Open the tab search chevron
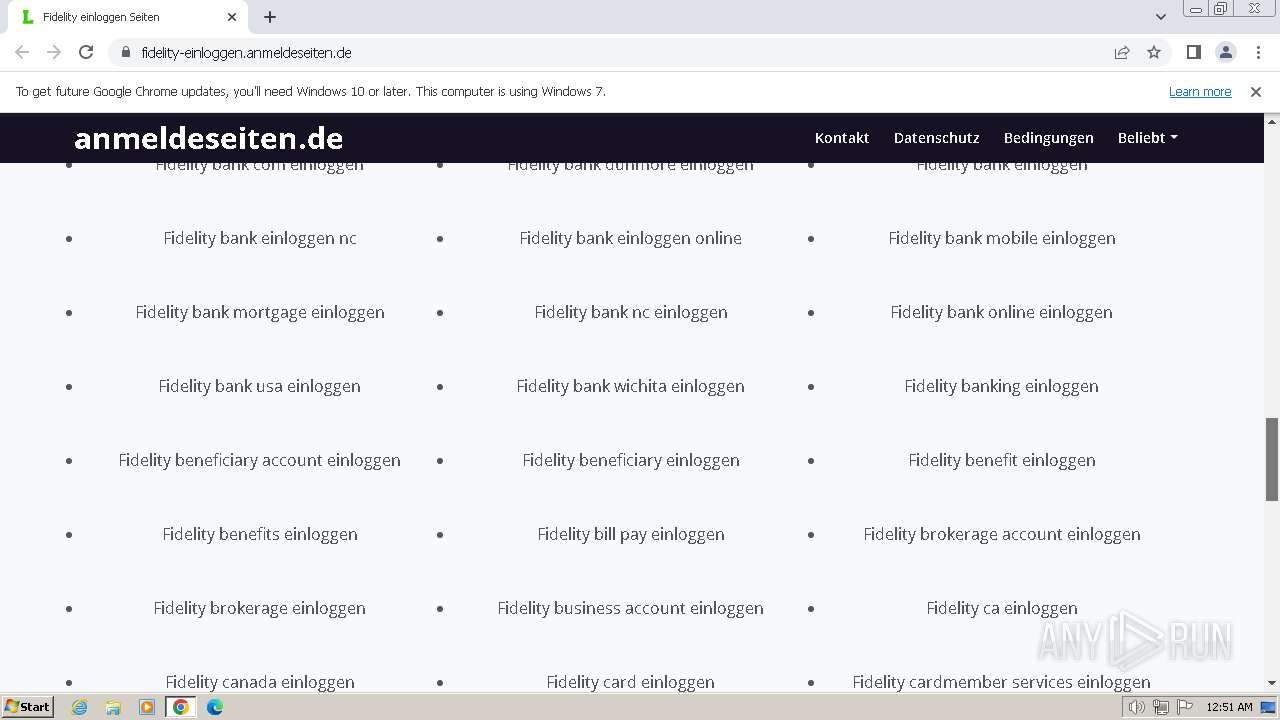 (x=1161, y=17)
